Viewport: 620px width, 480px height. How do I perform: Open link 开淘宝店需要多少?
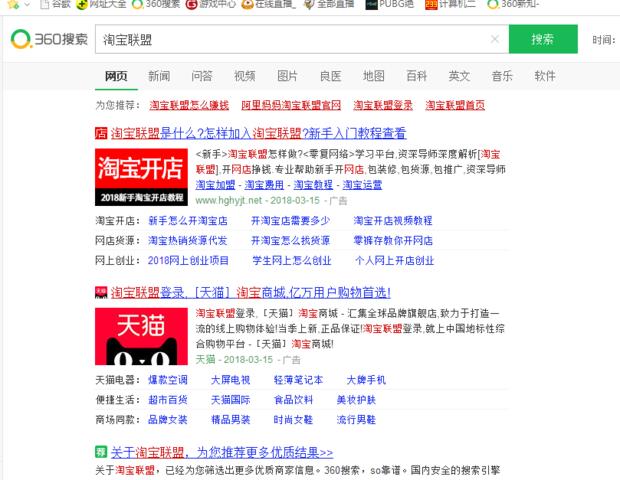[x=291, y=221]
